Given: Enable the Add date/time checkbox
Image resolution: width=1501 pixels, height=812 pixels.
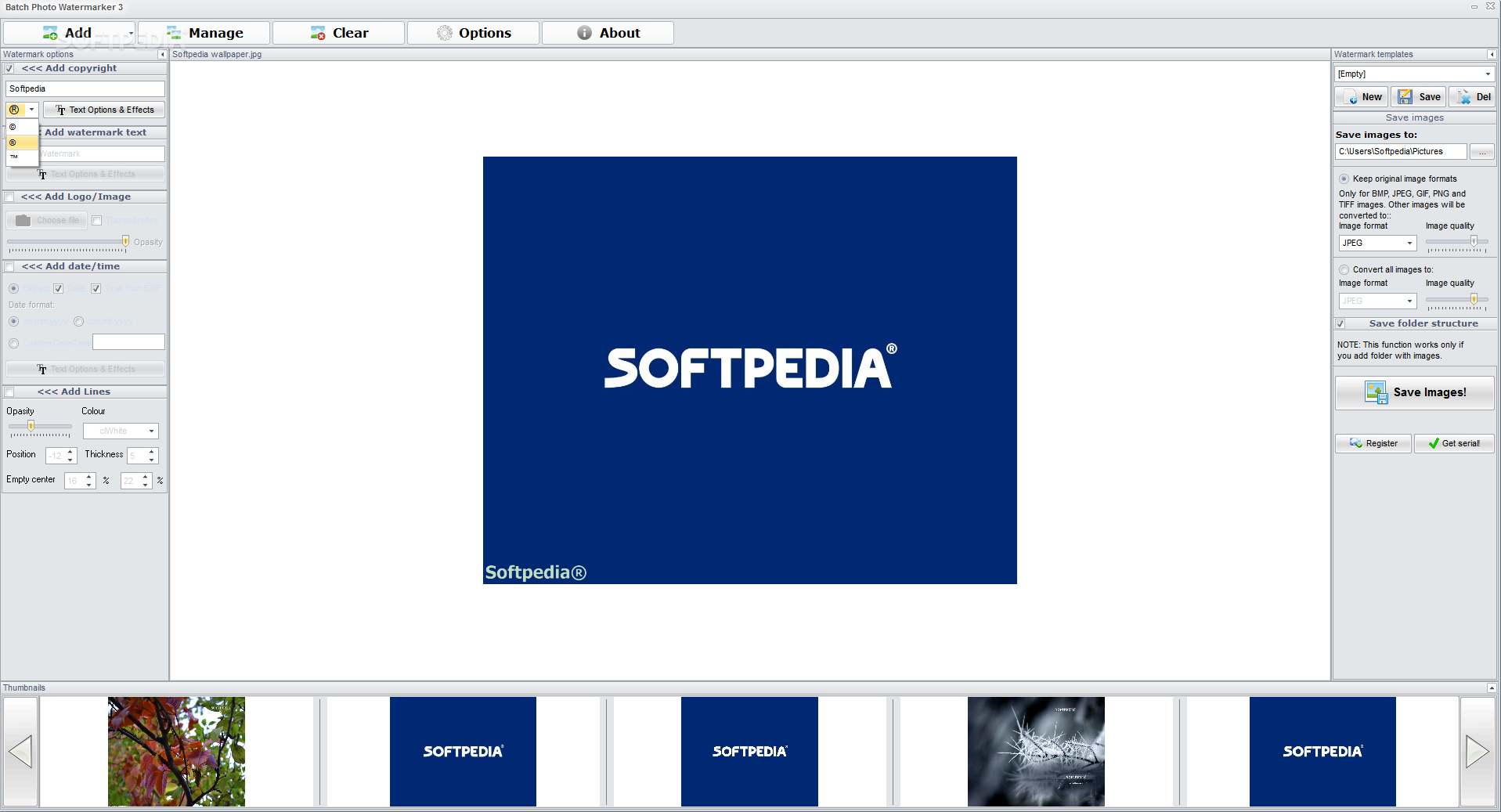Looking at the screenshot, I should click(9, 267).
